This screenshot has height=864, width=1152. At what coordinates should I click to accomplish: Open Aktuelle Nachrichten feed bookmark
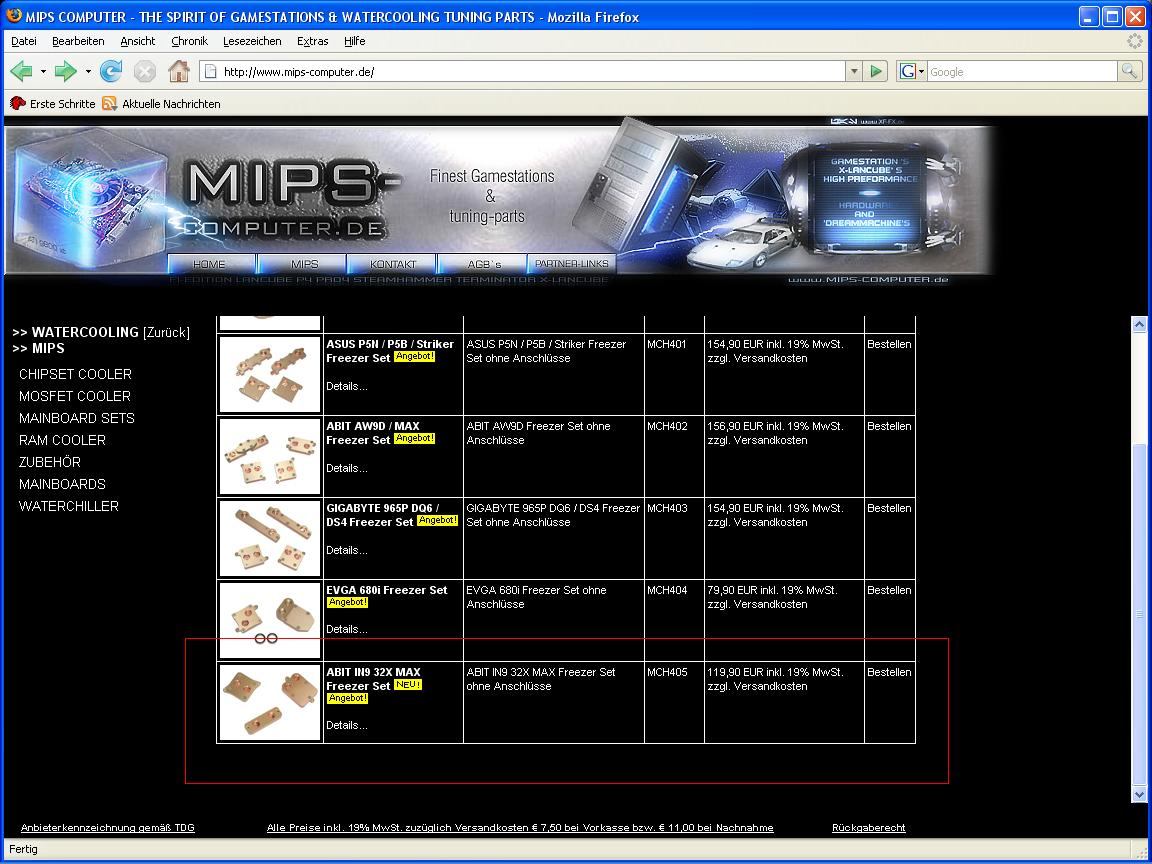161,104
